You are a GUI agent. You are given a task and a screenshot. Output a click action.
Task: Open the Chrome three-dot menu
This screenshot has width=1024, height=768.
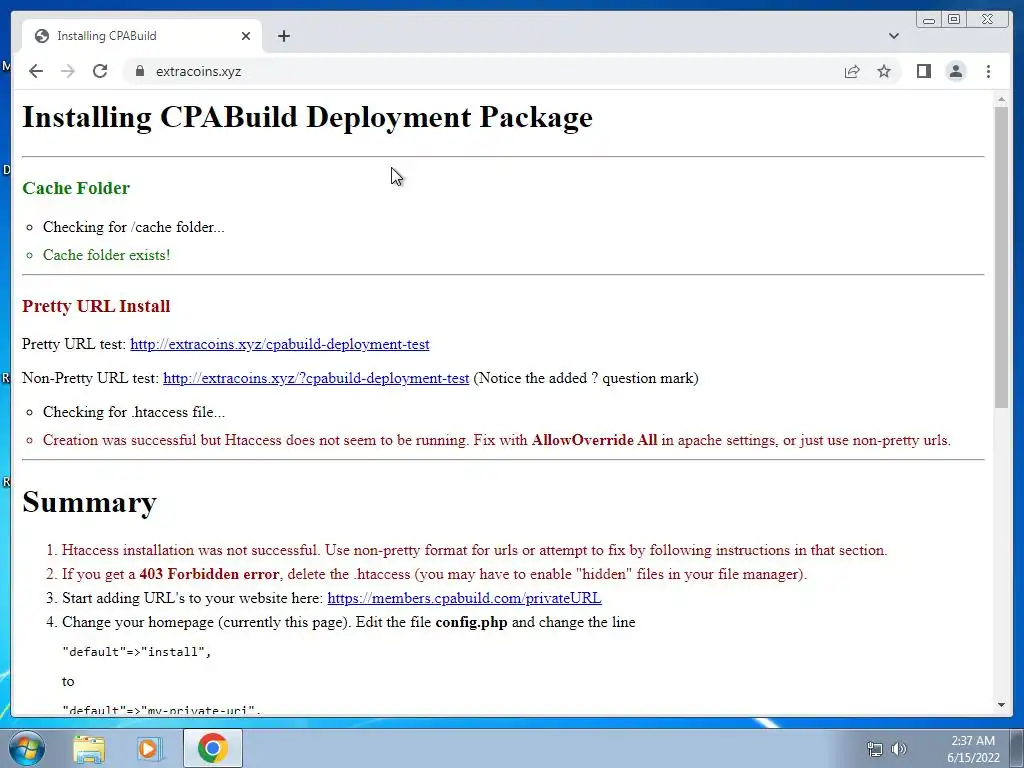pos(988,71)
